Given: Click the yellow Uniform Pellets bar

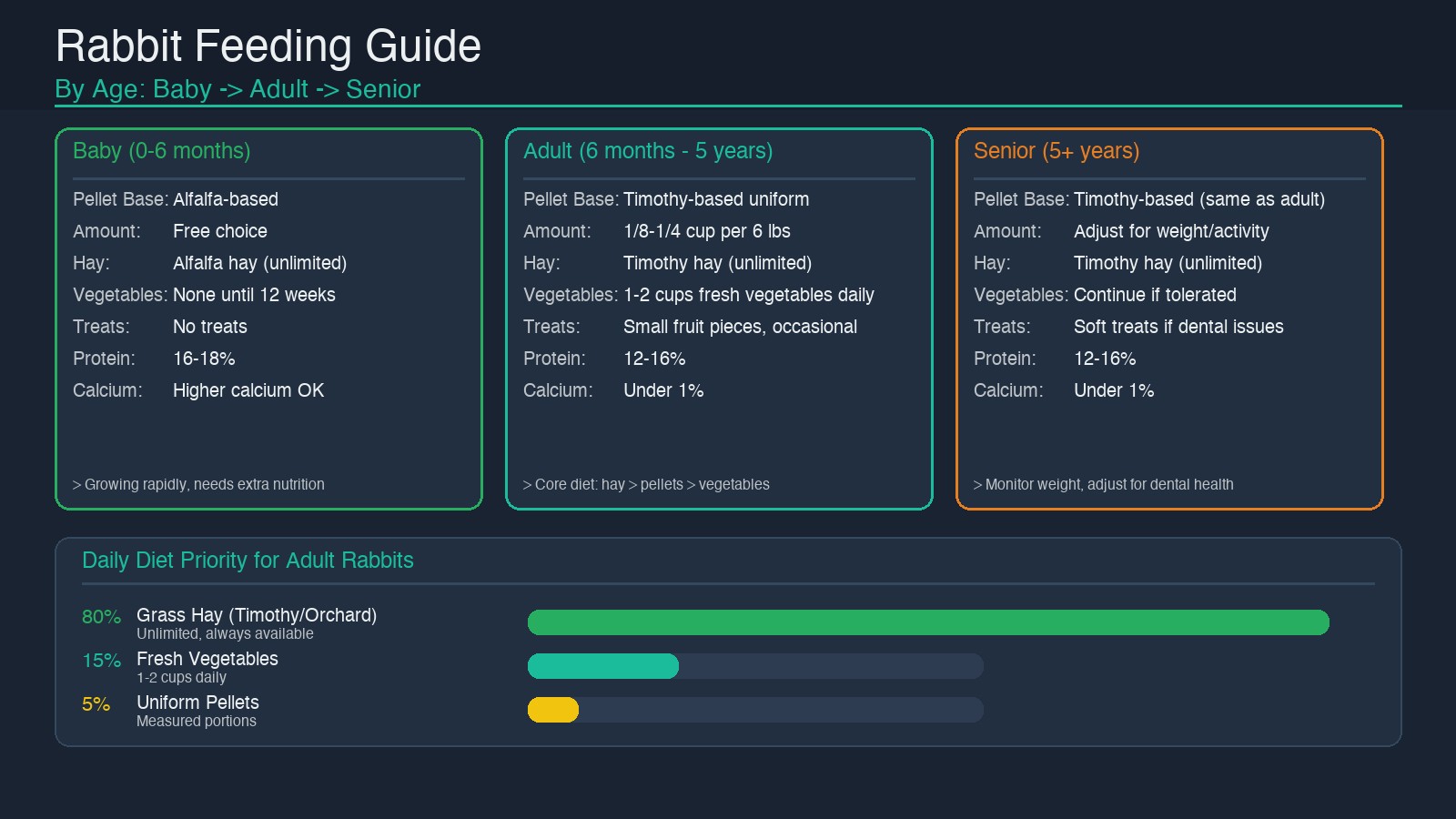Looking at the screenshot, I should tap(551, 710).
